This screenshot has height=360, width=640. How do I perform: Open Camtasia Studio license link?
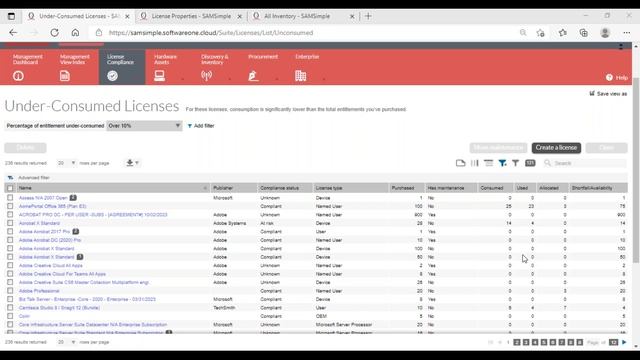pos(59,308)
